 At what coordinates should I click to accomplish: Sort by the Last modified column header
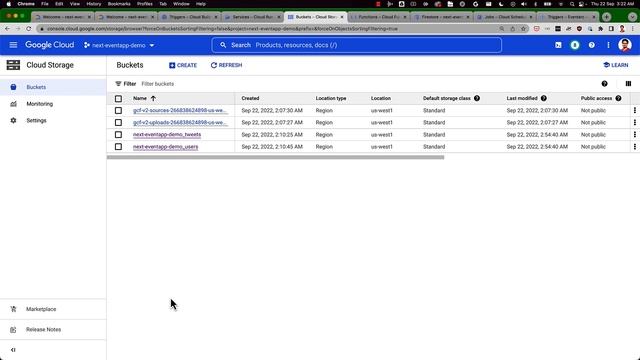tap(522, 98)
